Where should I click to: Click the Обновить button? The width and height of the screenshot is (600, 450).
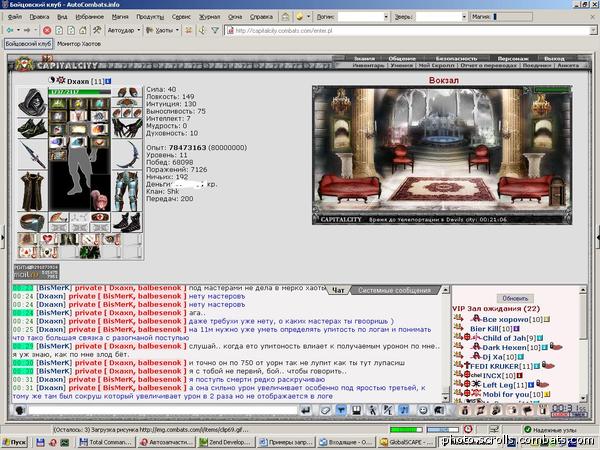(x=515, y=298)
